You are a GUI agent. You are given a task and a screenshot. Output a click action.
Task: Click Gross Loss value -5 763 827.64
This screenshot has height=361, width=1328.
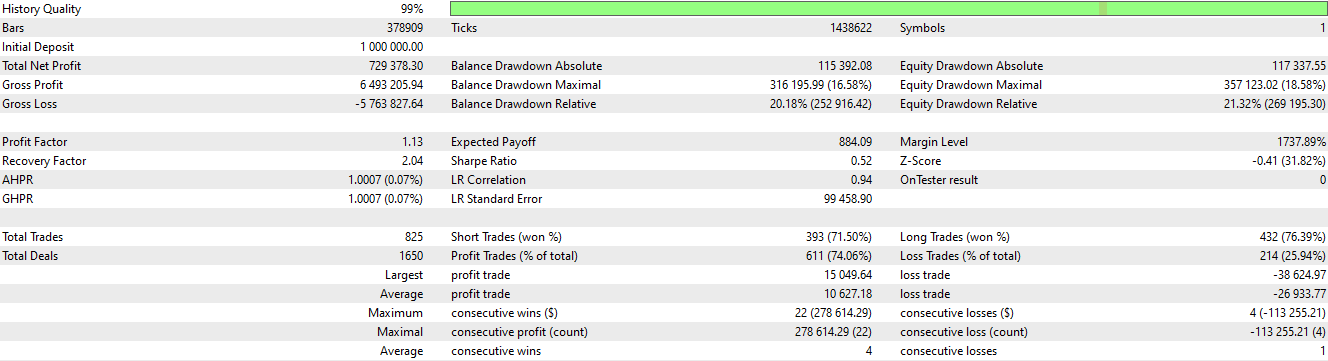[x=390, y=104]
